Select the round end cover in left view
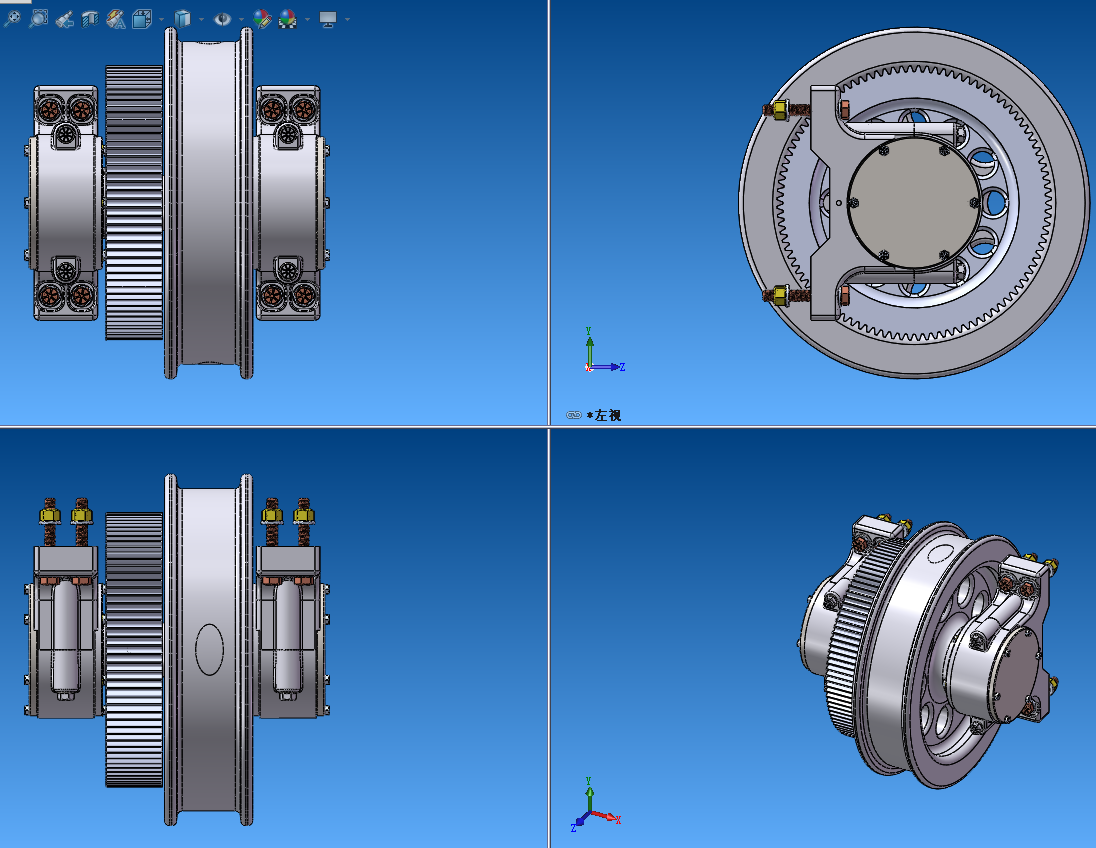This screenshot has width=1096, height=848. pyautogui.click(x=914, y=203)
